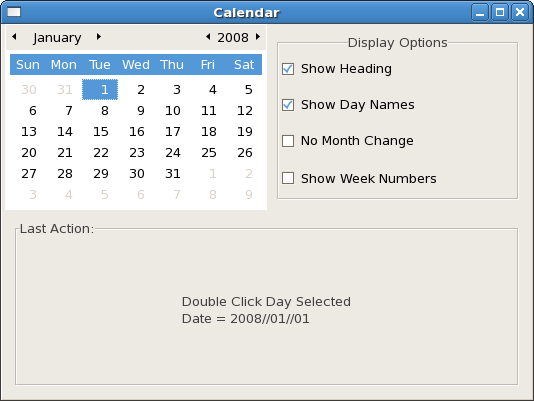Pick Sunday January 27

coord(29,174)
